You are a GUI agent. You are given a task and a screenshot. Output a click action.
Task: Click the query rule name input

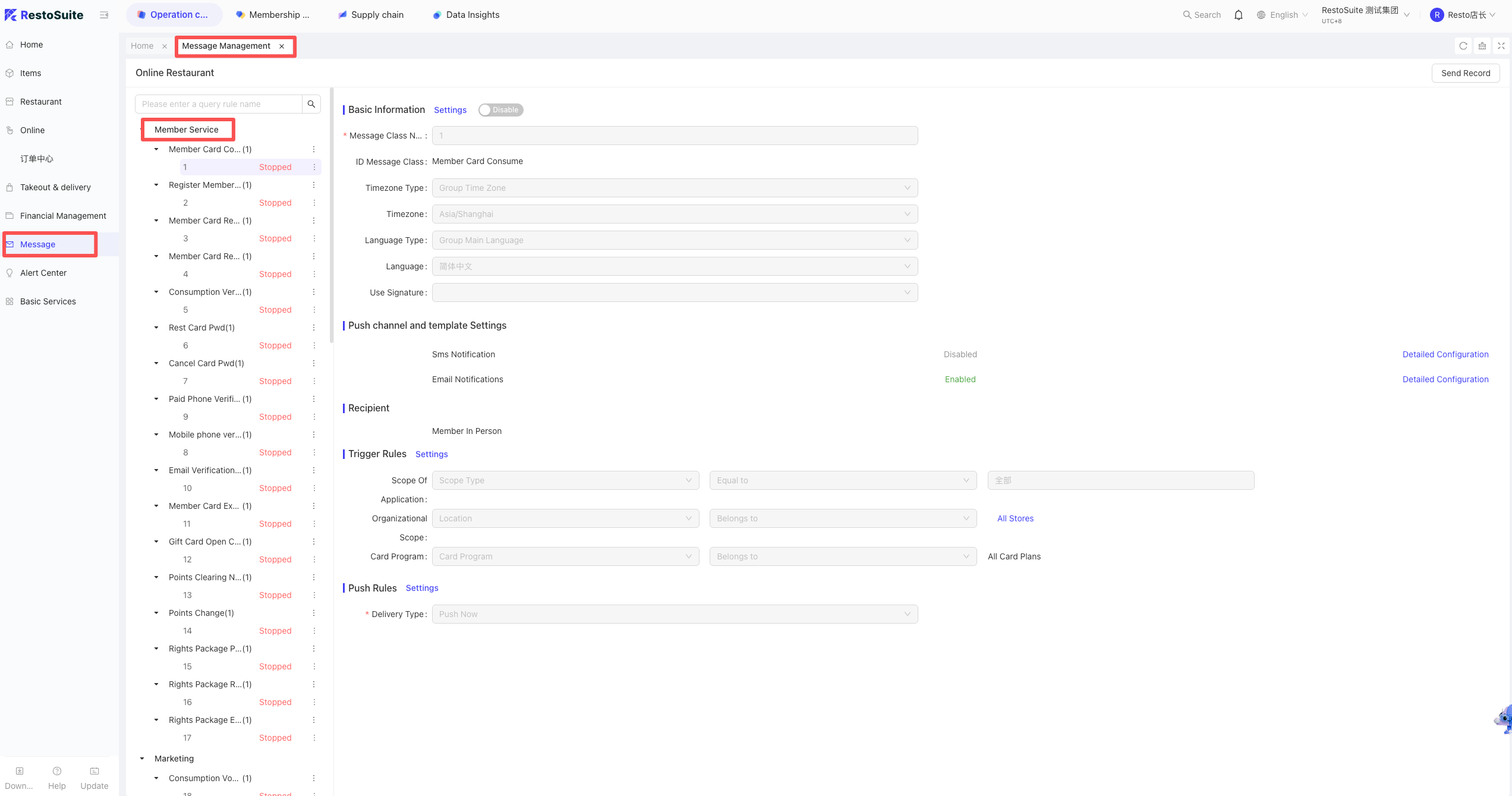click(219, 104)
